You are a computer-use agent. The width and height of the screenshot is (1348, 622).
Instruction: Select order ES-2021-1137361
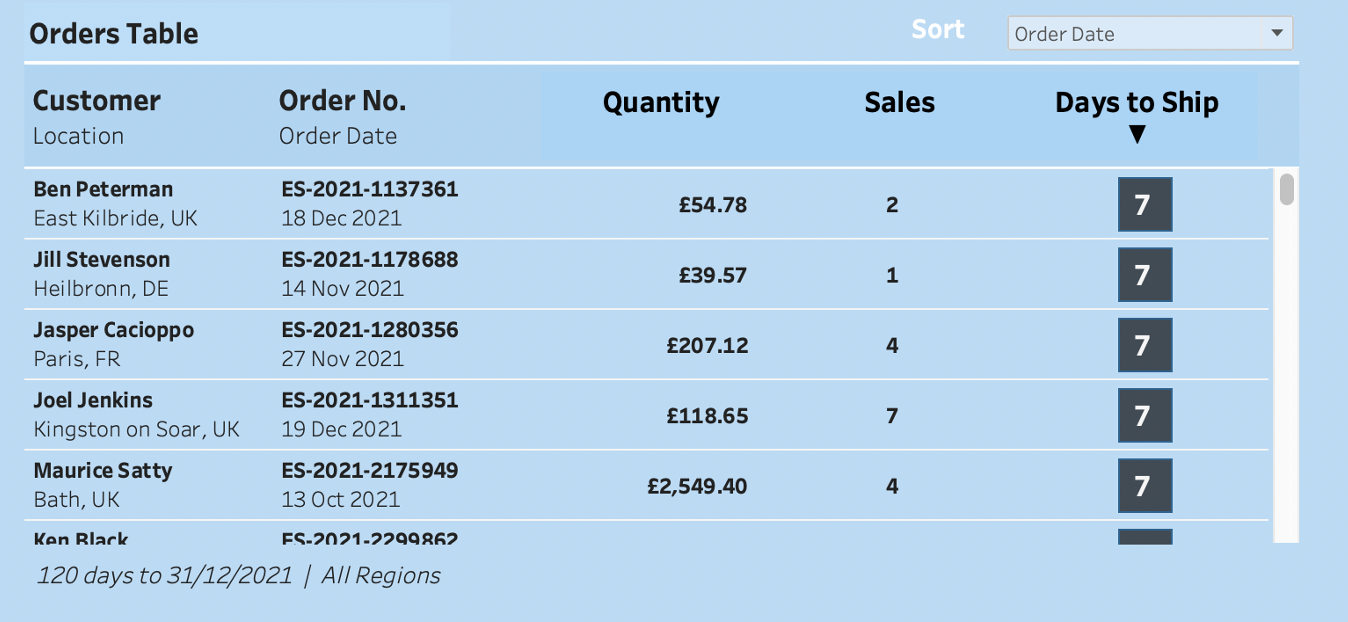(x=370, y=189)
